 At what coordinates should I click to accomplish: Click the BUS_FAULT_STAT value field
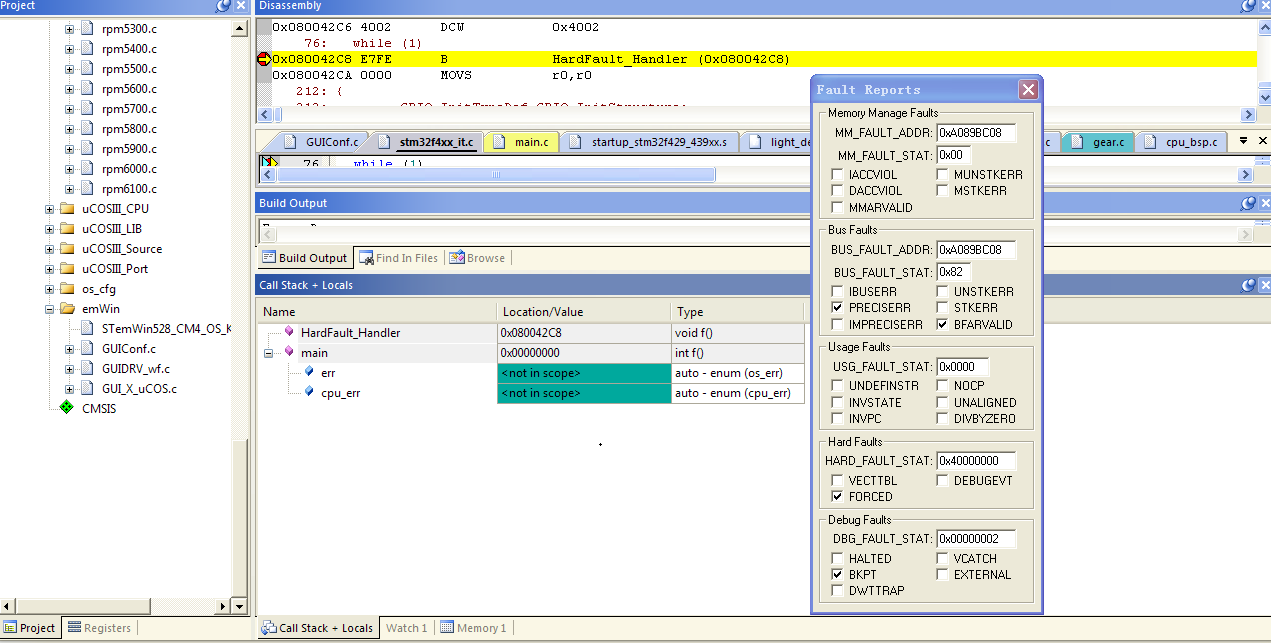coord(952,272)
